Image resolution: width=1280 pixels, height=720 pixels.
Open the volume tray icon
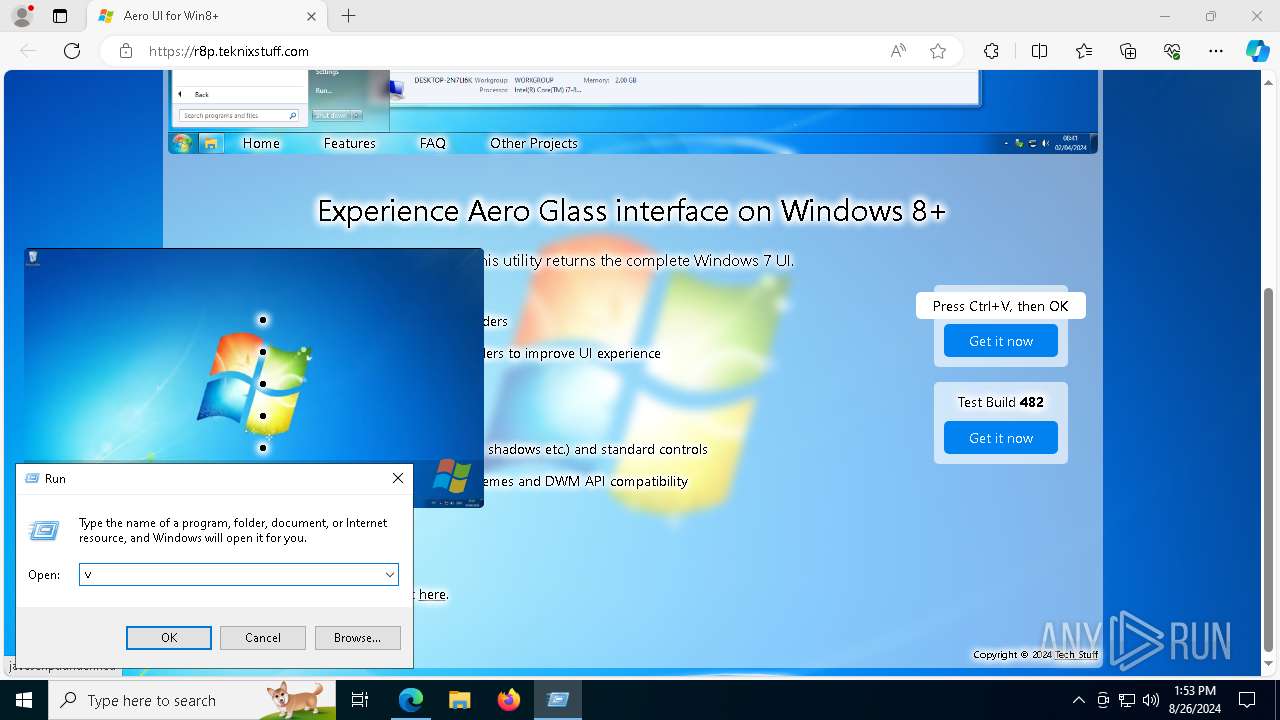click(x=1151, y=700)
